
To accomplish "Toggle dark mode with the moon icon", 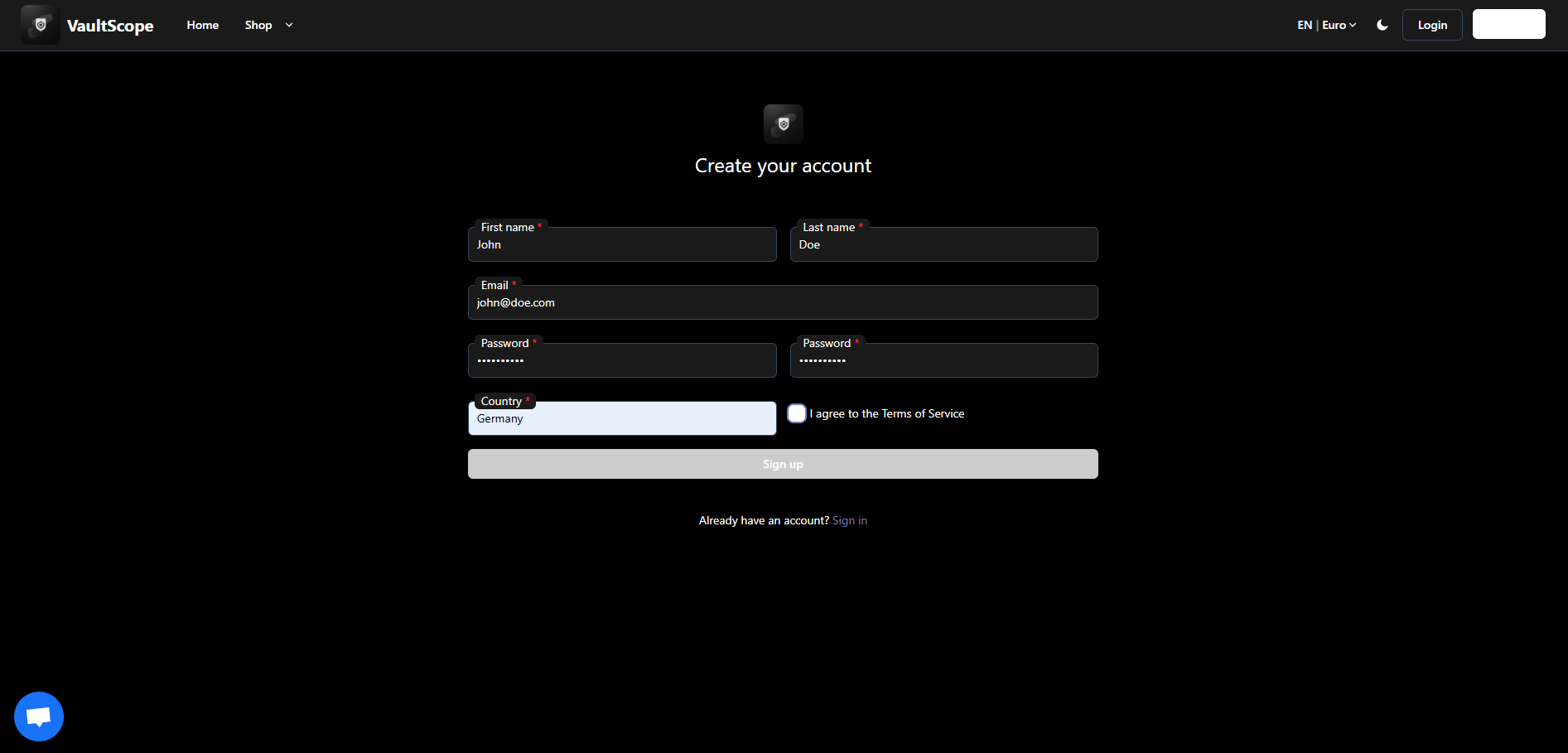I will click(1382, 25).
